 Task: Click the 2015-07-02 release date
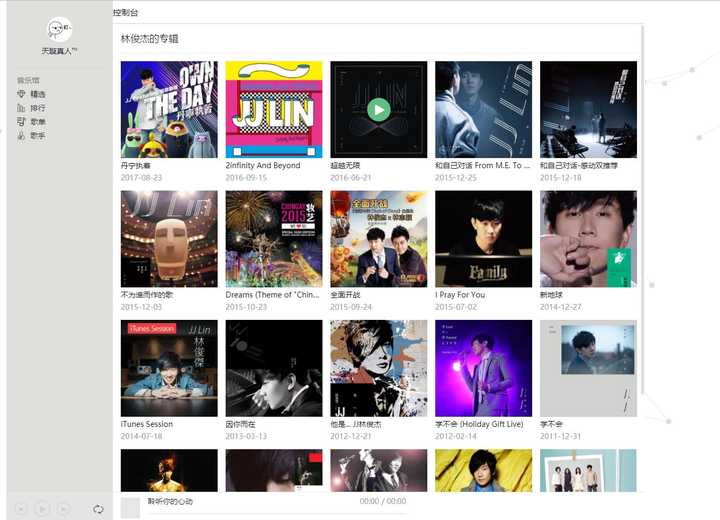coord(456,307)
